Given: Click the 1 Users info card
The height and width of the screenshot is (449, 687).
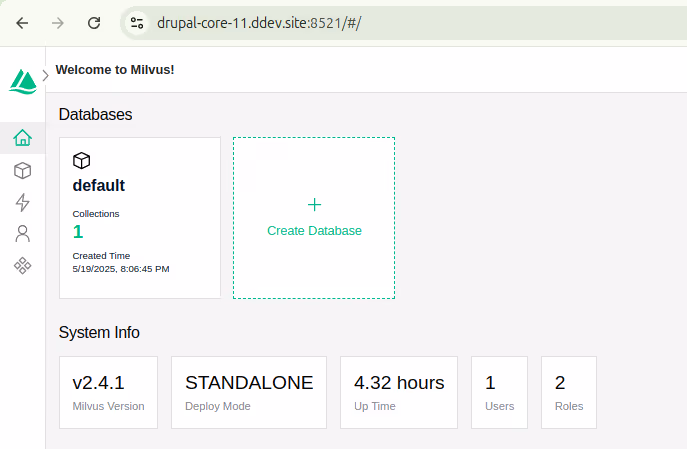Looking at the screenshot, I should point(499,392).
